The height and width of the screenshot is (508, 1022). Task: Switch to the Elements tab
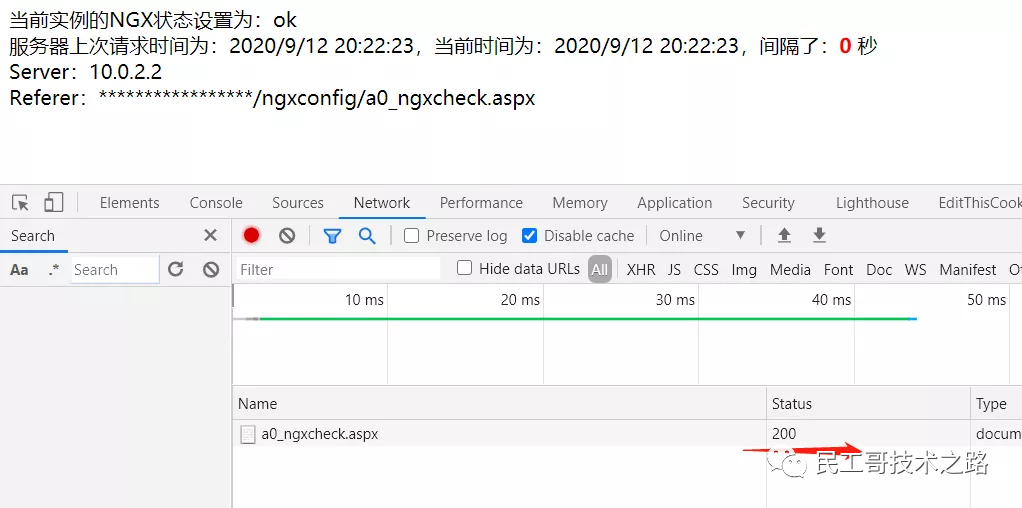tap(129, 203)
